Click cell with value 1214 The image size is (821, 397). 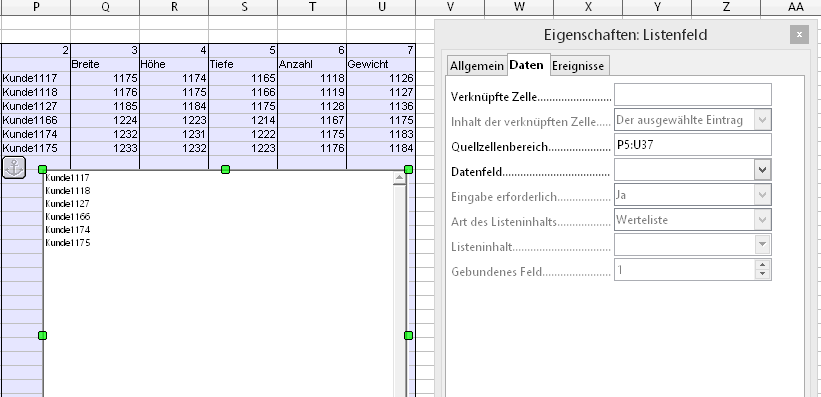243,120
